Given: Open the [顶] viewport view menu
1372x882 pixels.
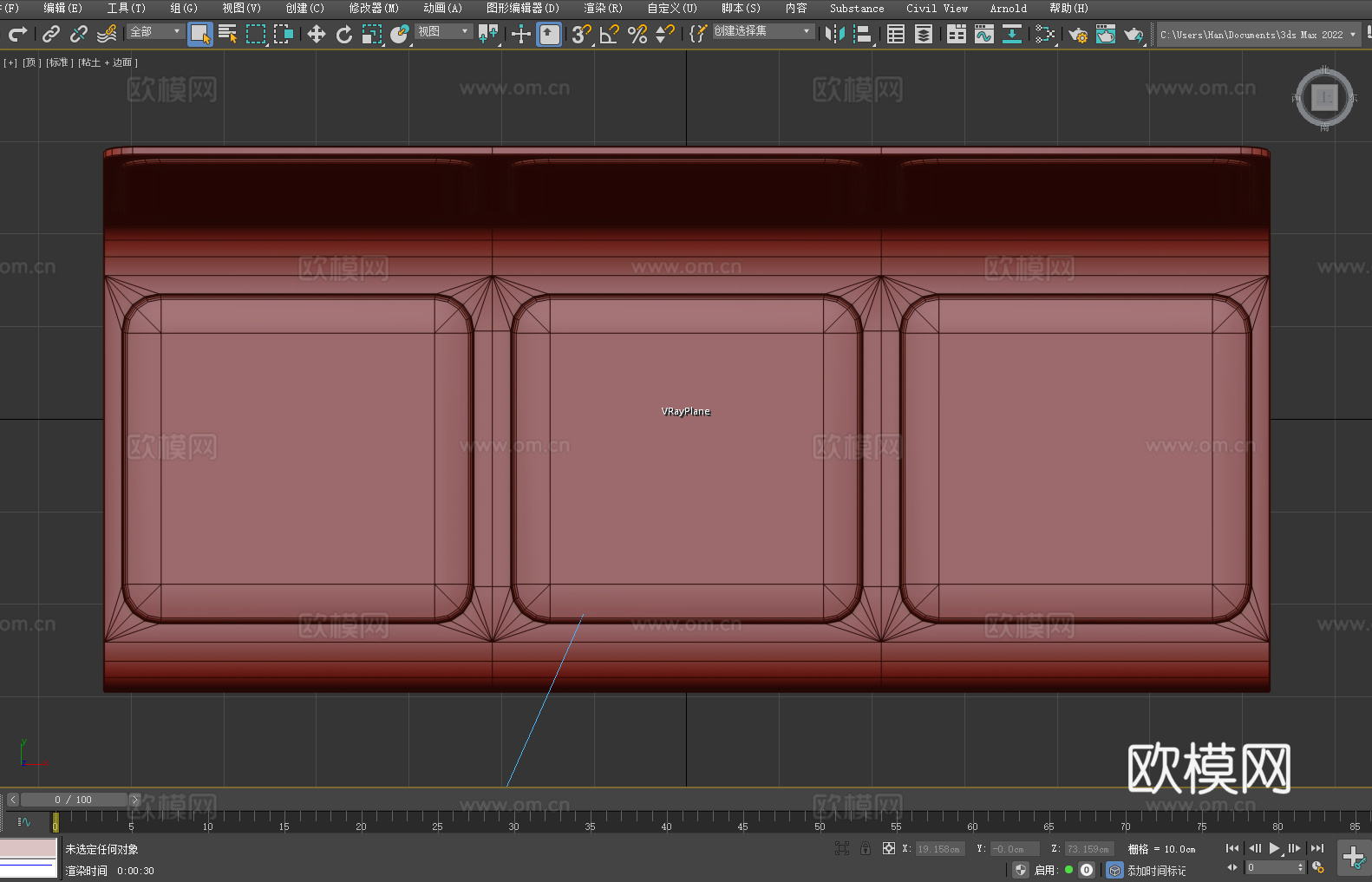Looking at the screenshot, I should coord(32,62).
